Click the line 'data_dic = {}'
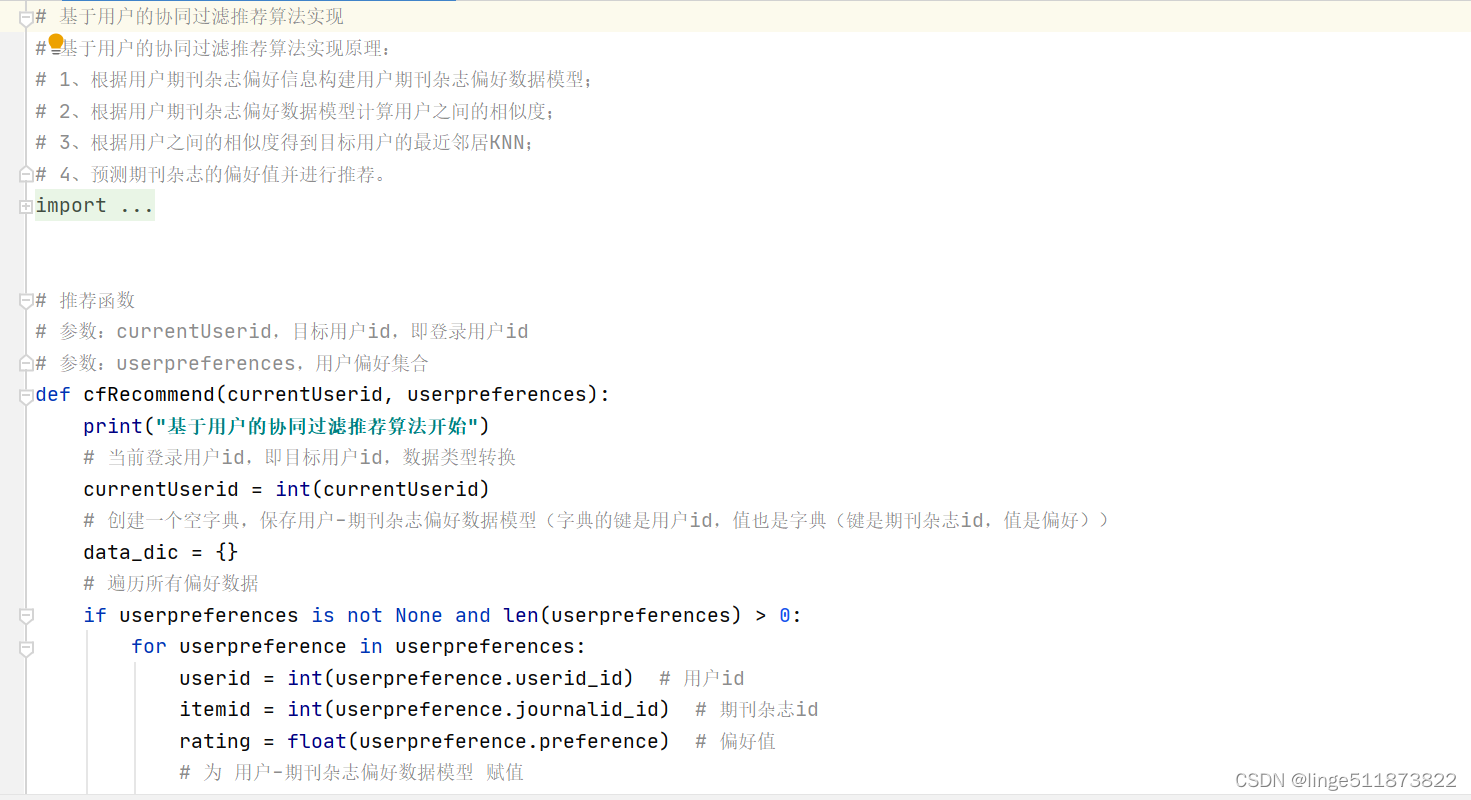 [x=161, y=553]
